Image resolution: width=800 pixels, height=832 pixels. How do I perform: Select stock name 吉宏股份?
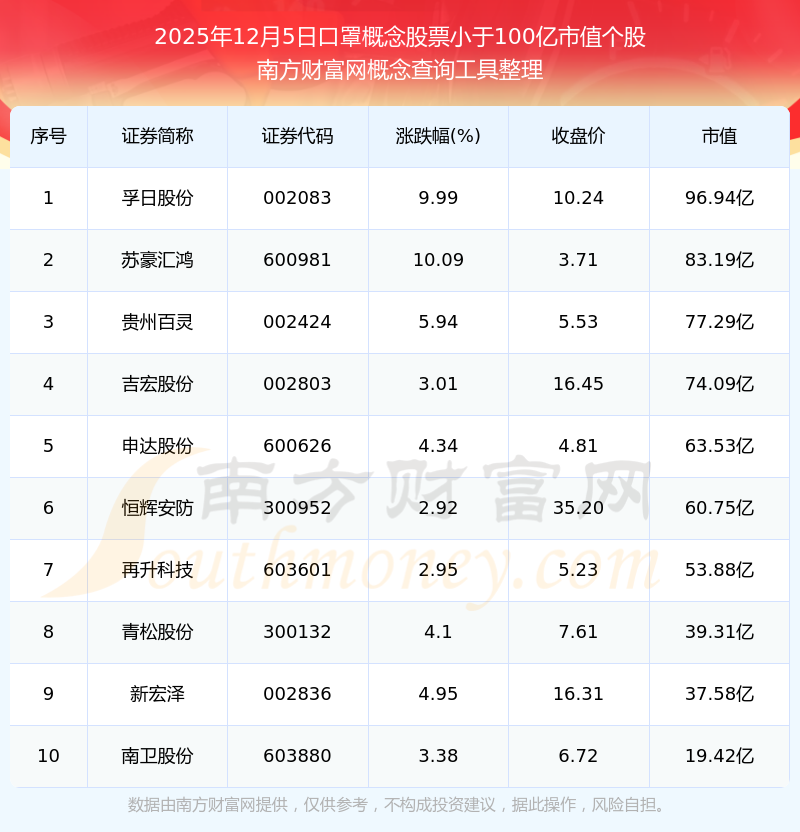(x=158, y=384)
